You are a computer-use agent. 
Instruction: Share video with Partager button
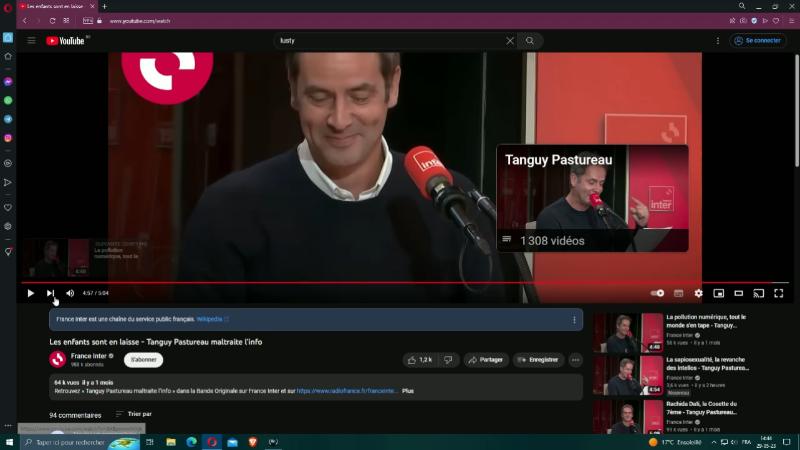[486, 360]
